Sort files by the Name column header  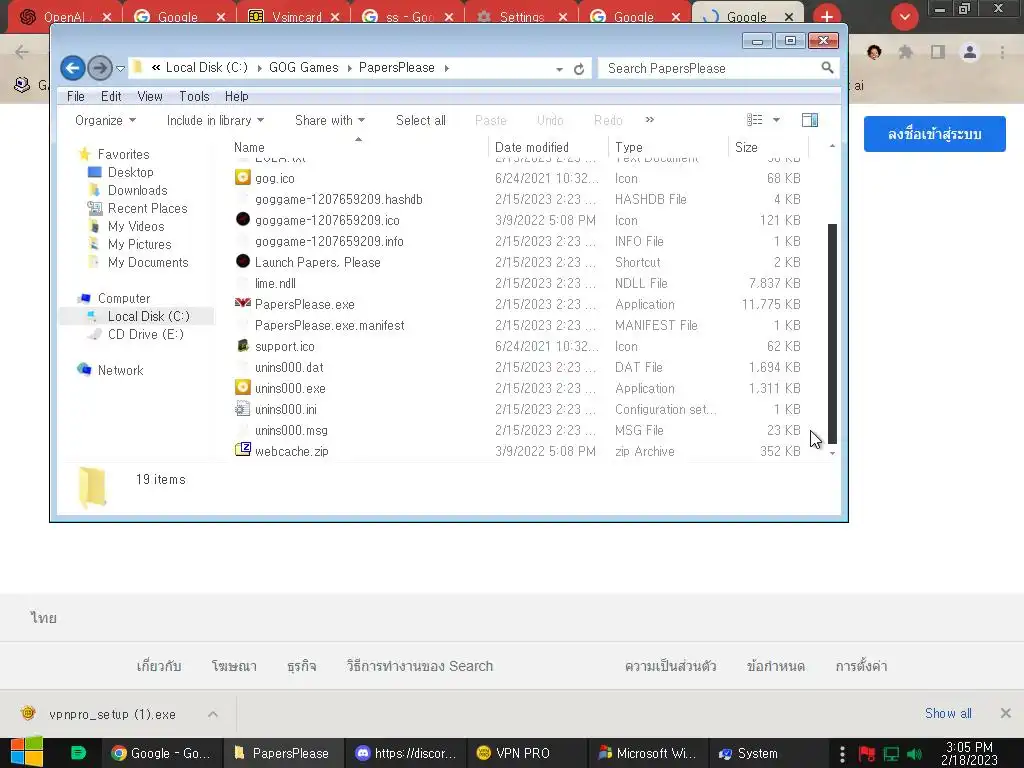(x=358, y=147)
